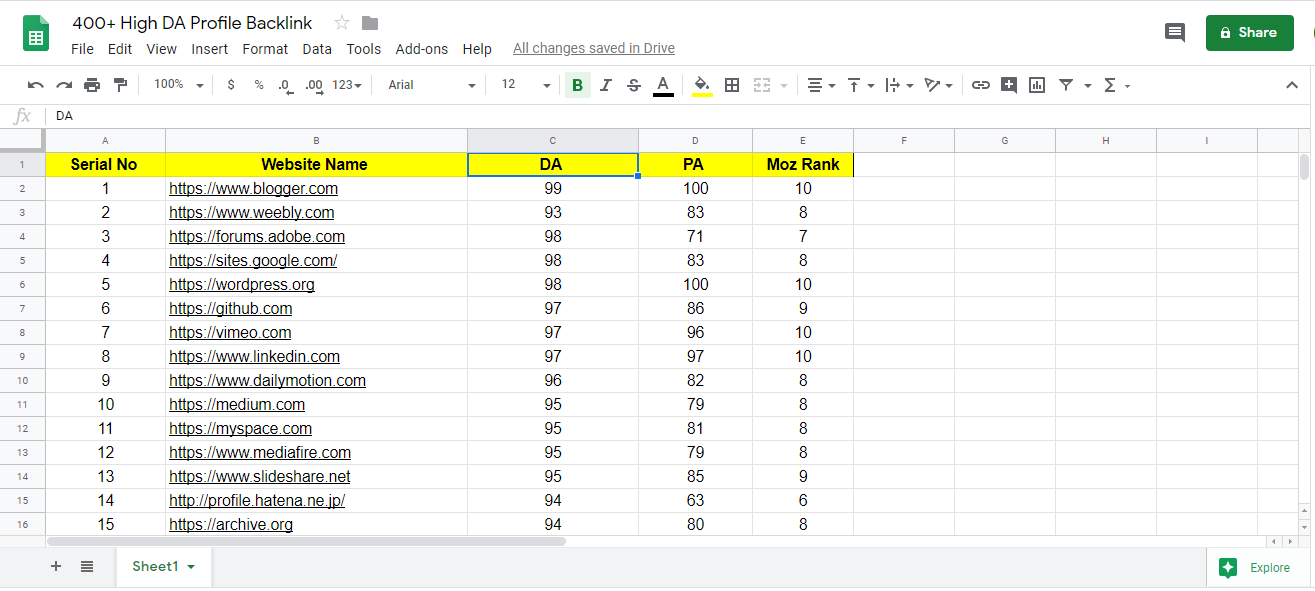Image resolution: width=1315 pixels, height=591 pixels.
Task: Open the comment history panel
Action: (x=1175, y=32)
